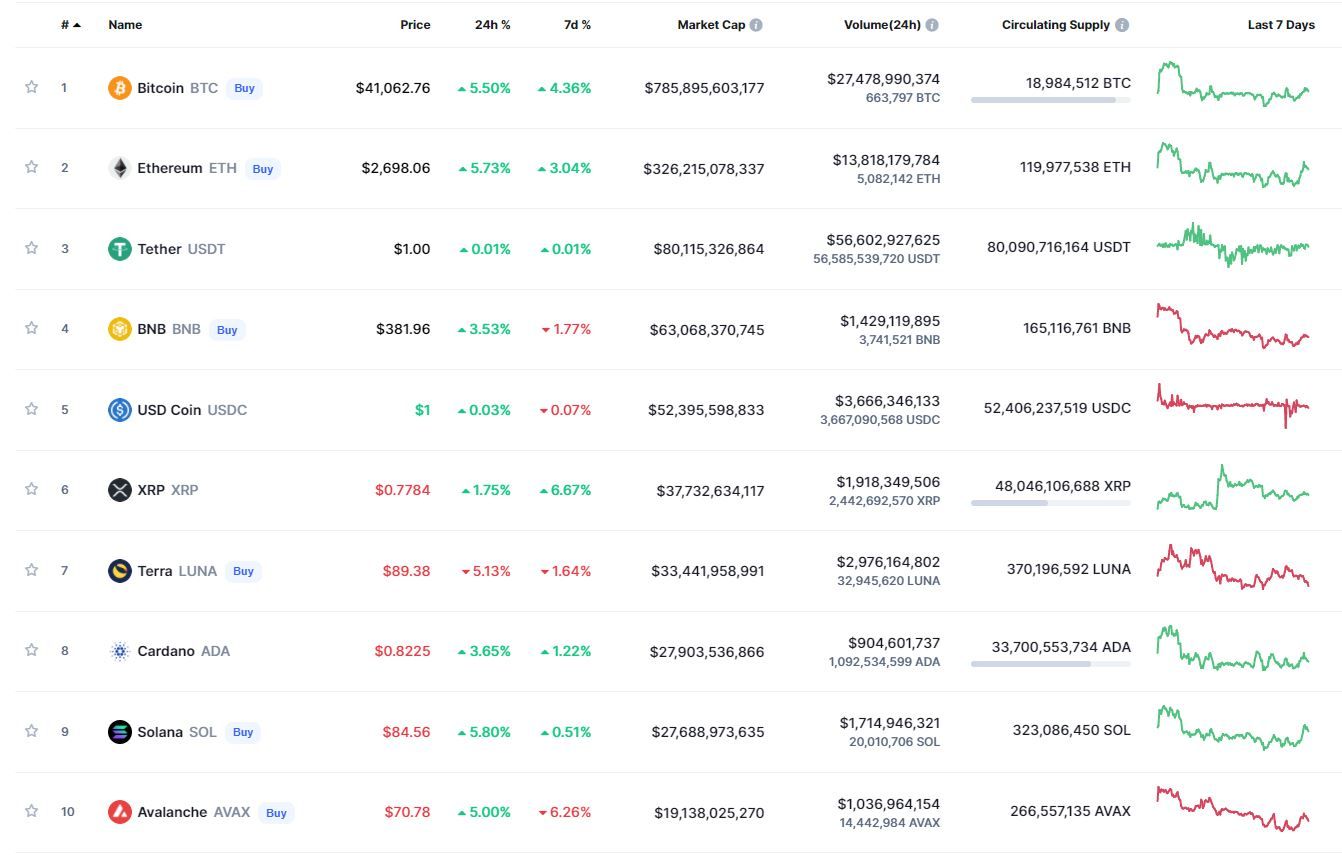
Task: Open XRP's 7-day price chart
Action: tap(1233, 487)
